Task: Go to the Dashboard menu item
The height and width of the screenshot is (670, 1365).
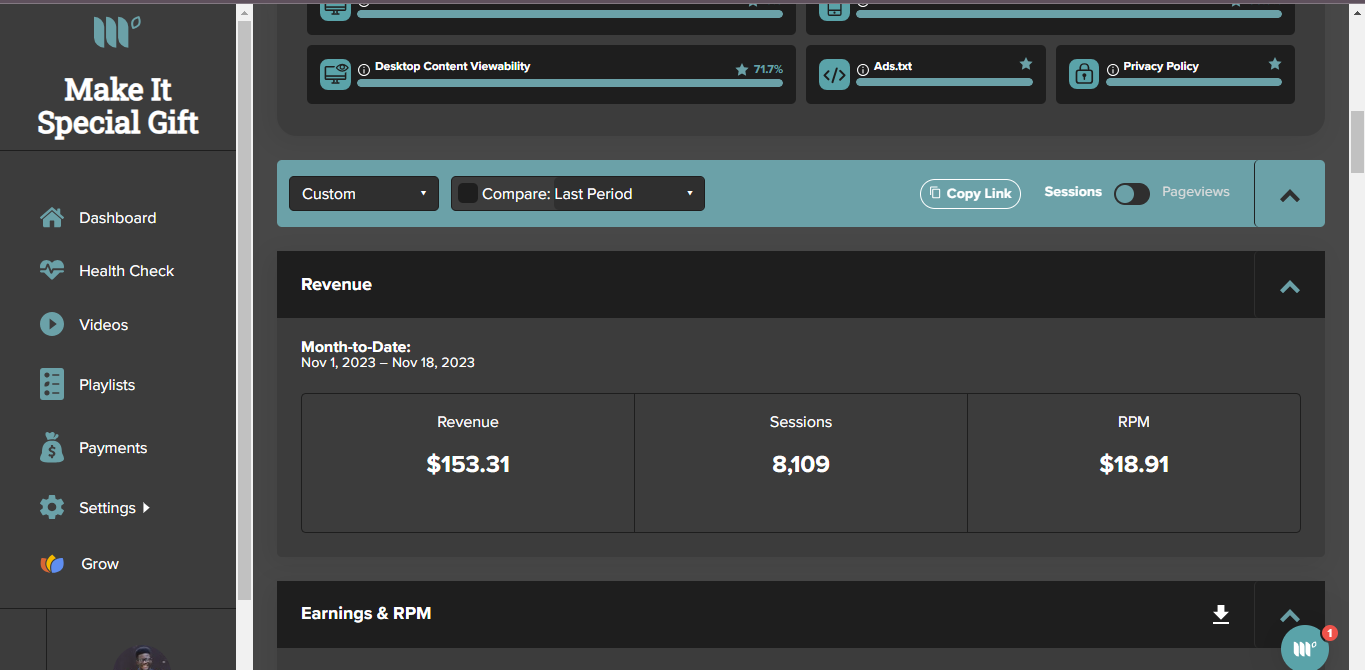Action: coord(118,218)
